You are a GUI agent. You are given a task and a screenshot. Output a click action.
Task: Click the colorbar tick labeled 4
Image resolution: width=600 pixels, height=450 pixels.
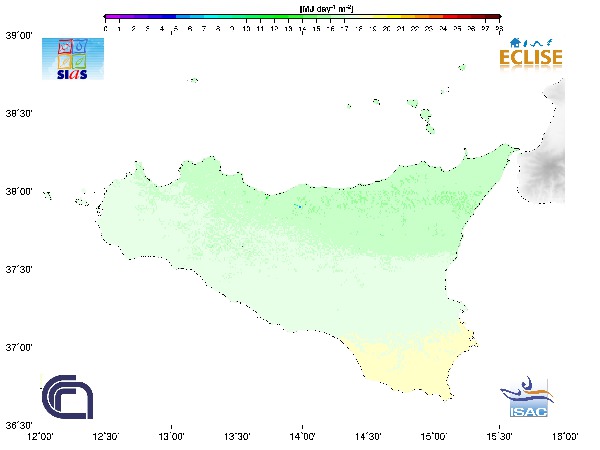tap(162, 29)
